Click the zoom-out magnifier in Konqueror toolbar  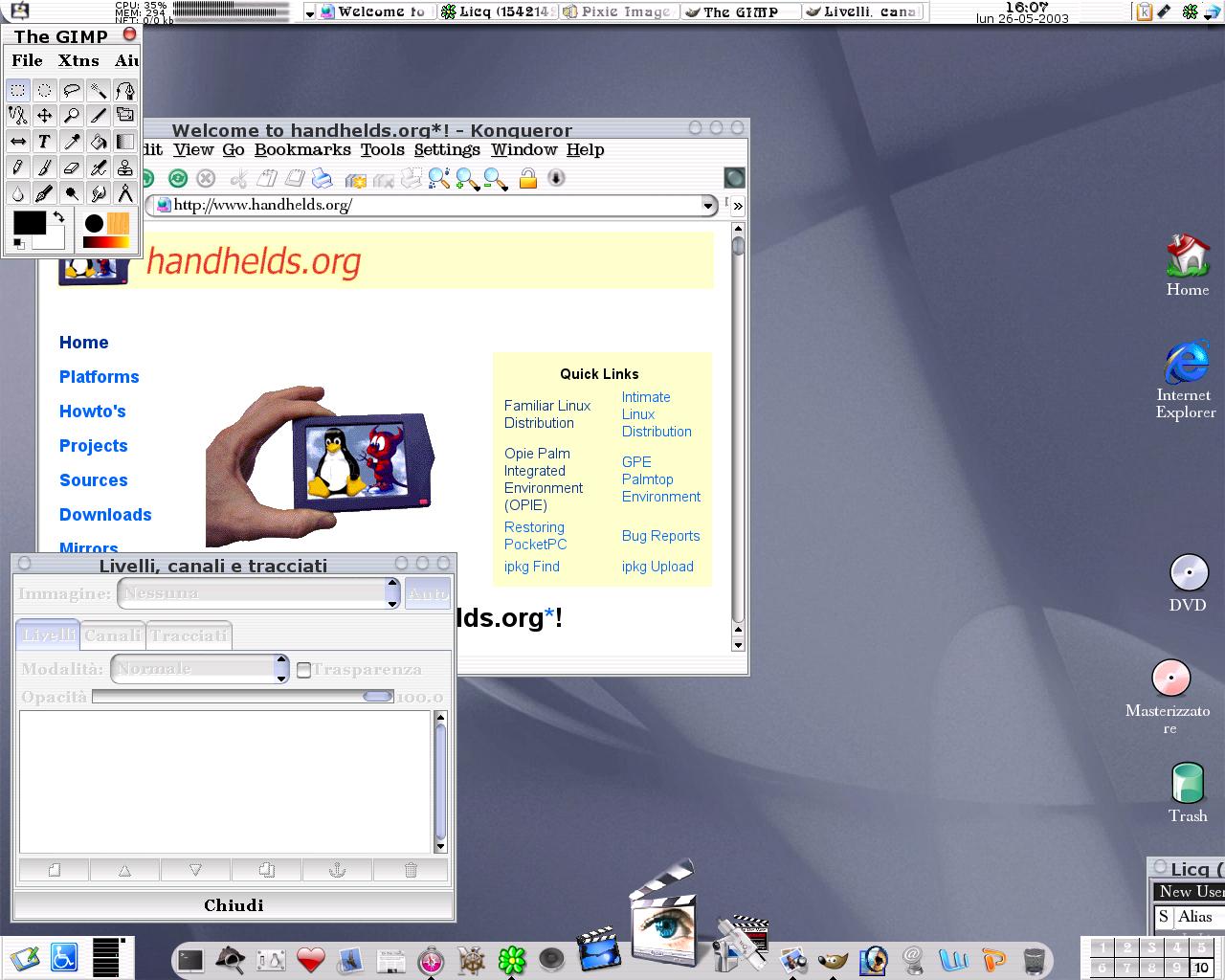495,178
